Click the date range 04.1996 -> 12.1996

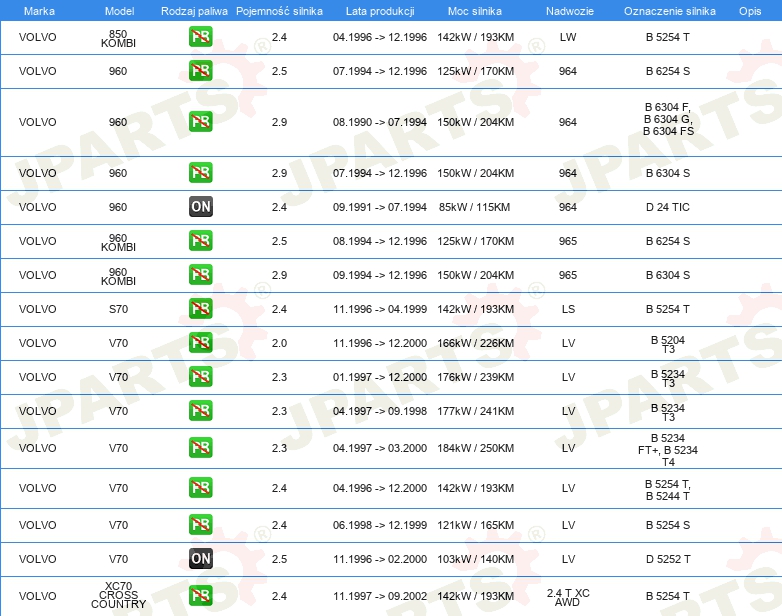(380, 37)
